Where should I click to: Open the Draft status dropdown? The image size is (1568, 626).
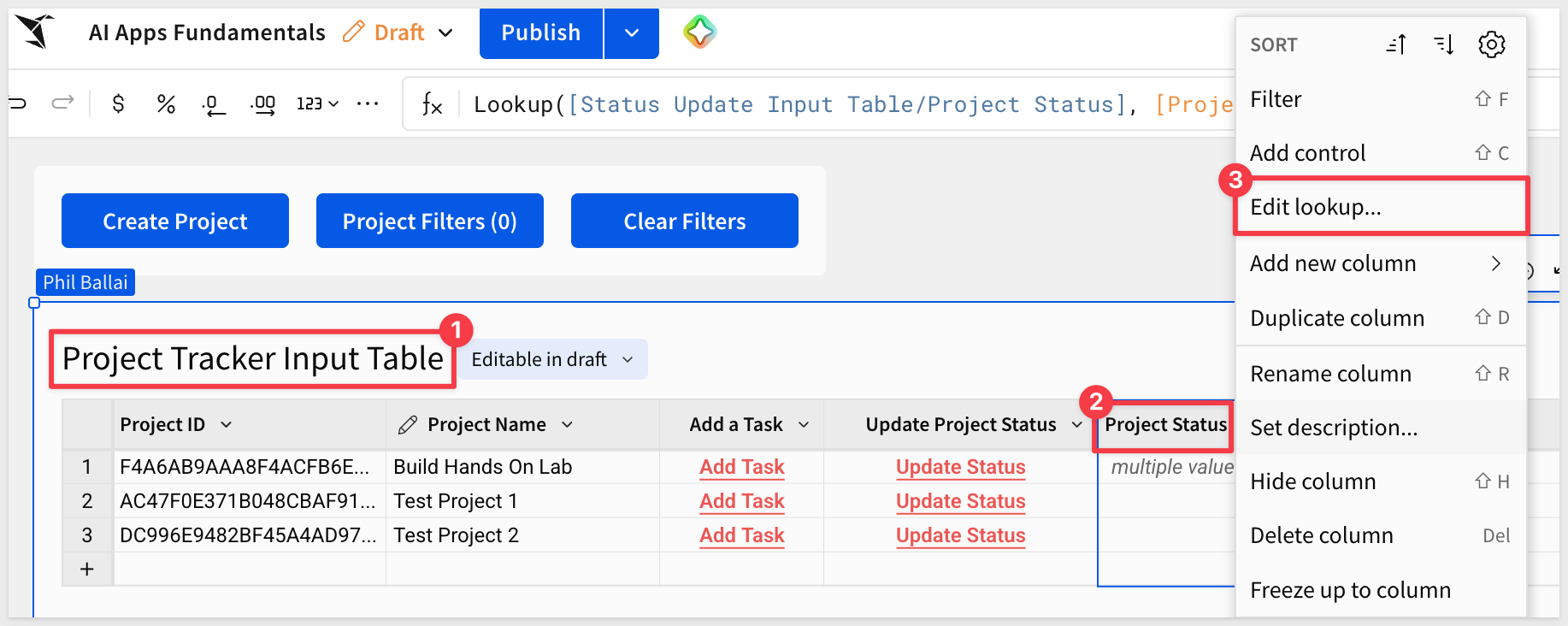[445, 32]
